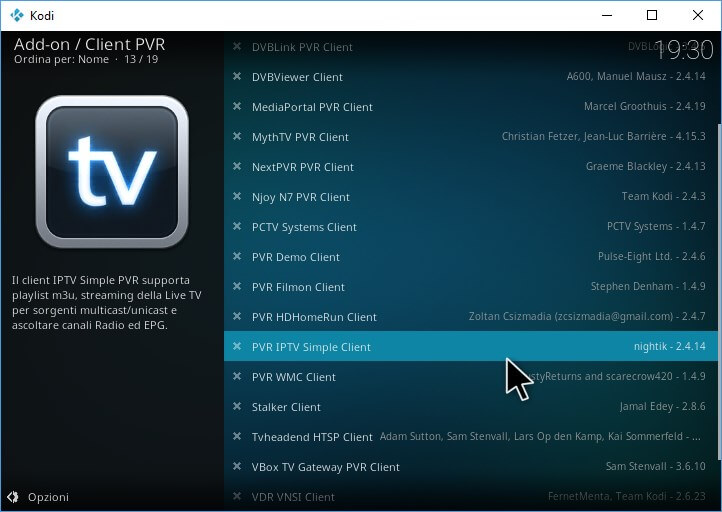Click 'Sam Stenvall - 3.6.10' version text
This screenshot has height=512, width=722.
[x=656, y=466]
